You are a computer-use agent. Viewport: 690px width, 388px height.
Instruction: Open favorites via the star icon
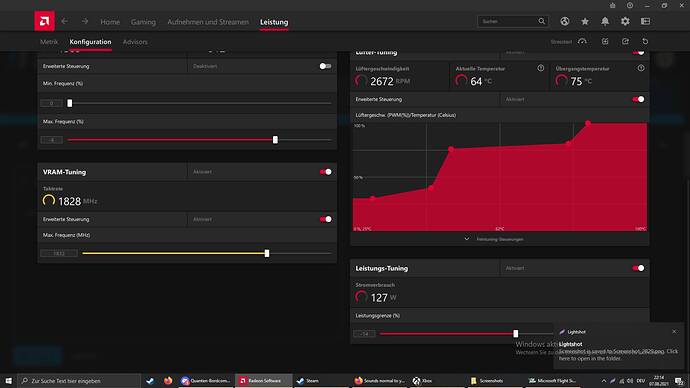(x=585, y=21)
